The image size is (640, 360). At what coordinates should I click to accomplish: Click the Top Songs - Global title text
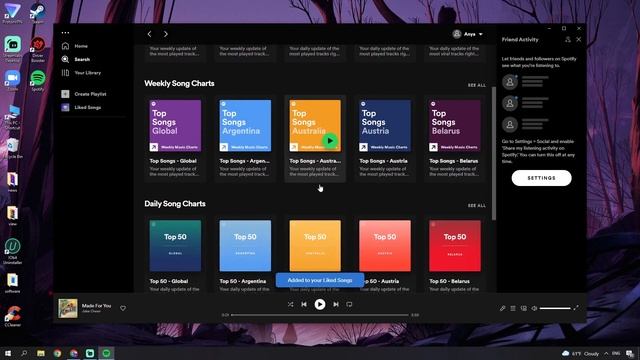point(173,161)
